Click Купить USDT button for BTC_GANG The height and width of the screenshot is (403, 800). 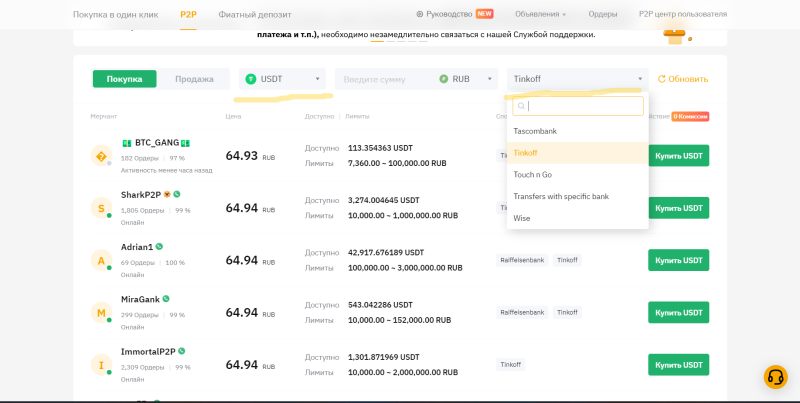(x=678, y=155)
